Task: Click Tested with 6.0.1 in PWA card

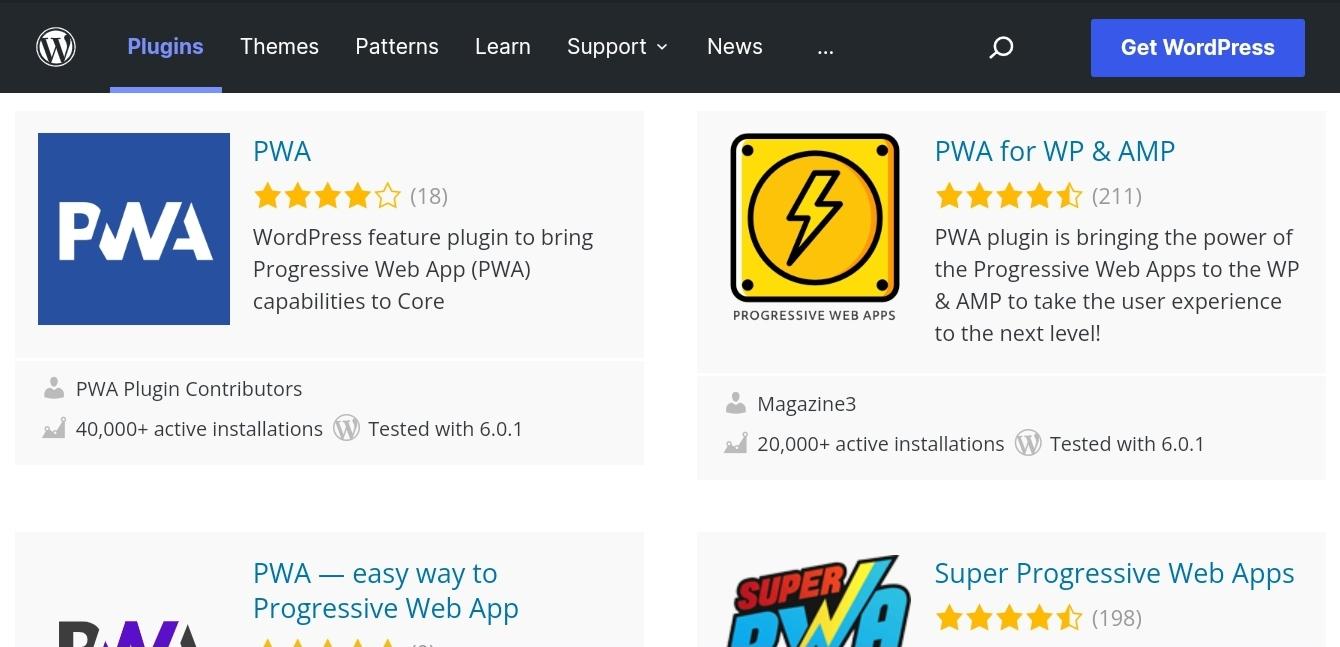Action: click(x=445, y=429)
